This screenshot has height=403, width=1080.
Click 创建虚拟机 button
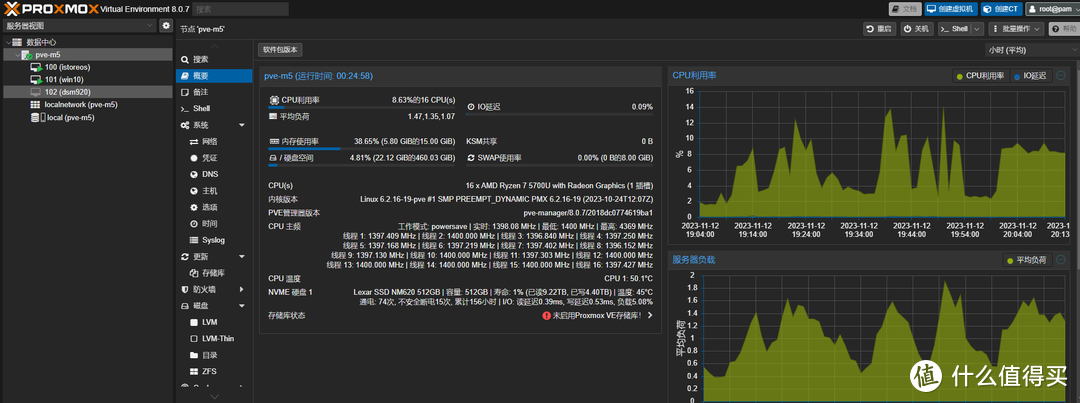coord(950,9)
